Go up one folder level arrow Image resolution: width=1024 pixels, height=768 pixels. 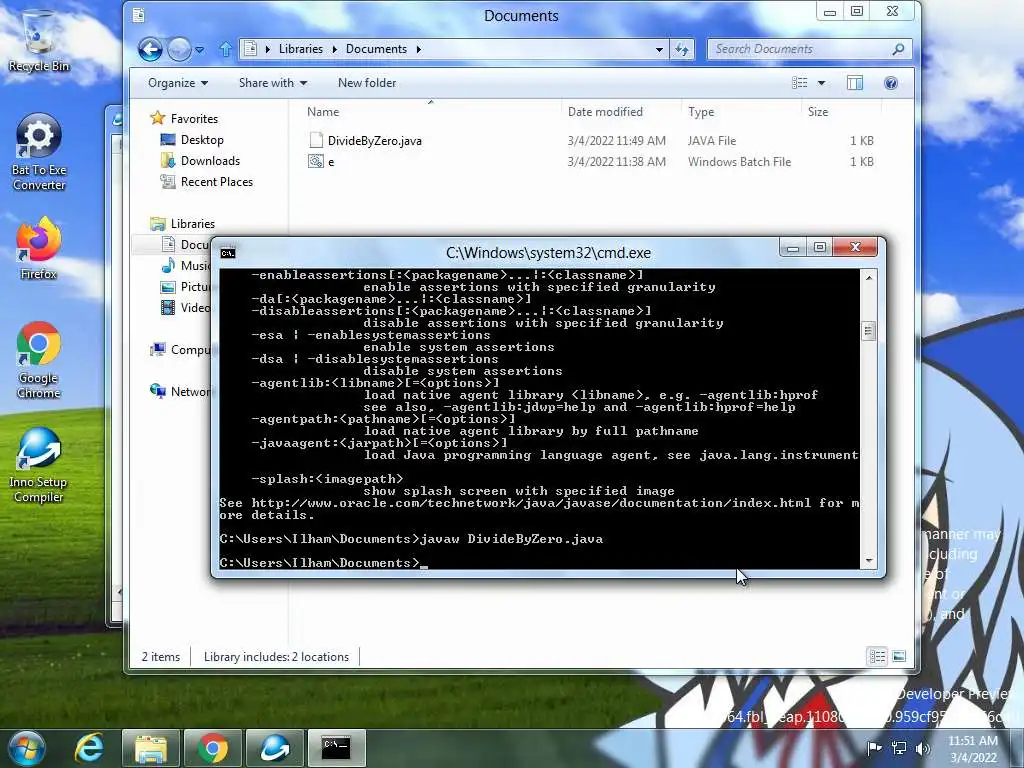[225, 49]
